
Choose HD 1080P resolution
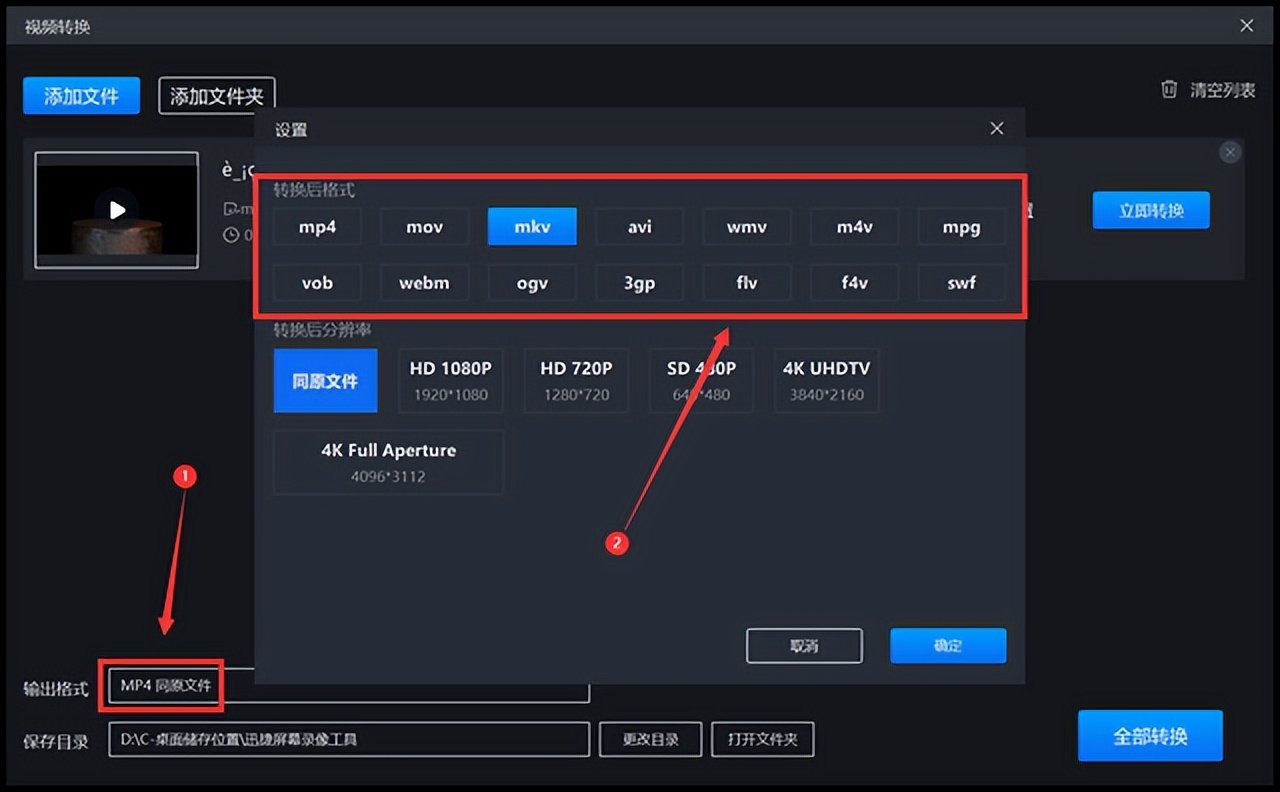click(450, 380)
